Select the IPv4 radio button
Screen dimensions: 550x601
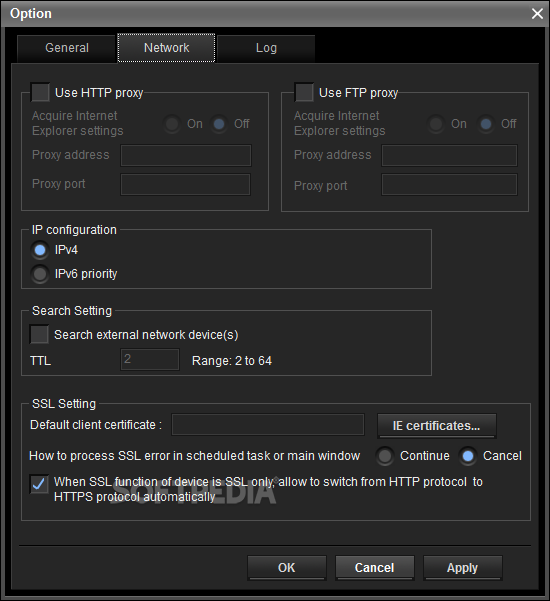point(40,250)
